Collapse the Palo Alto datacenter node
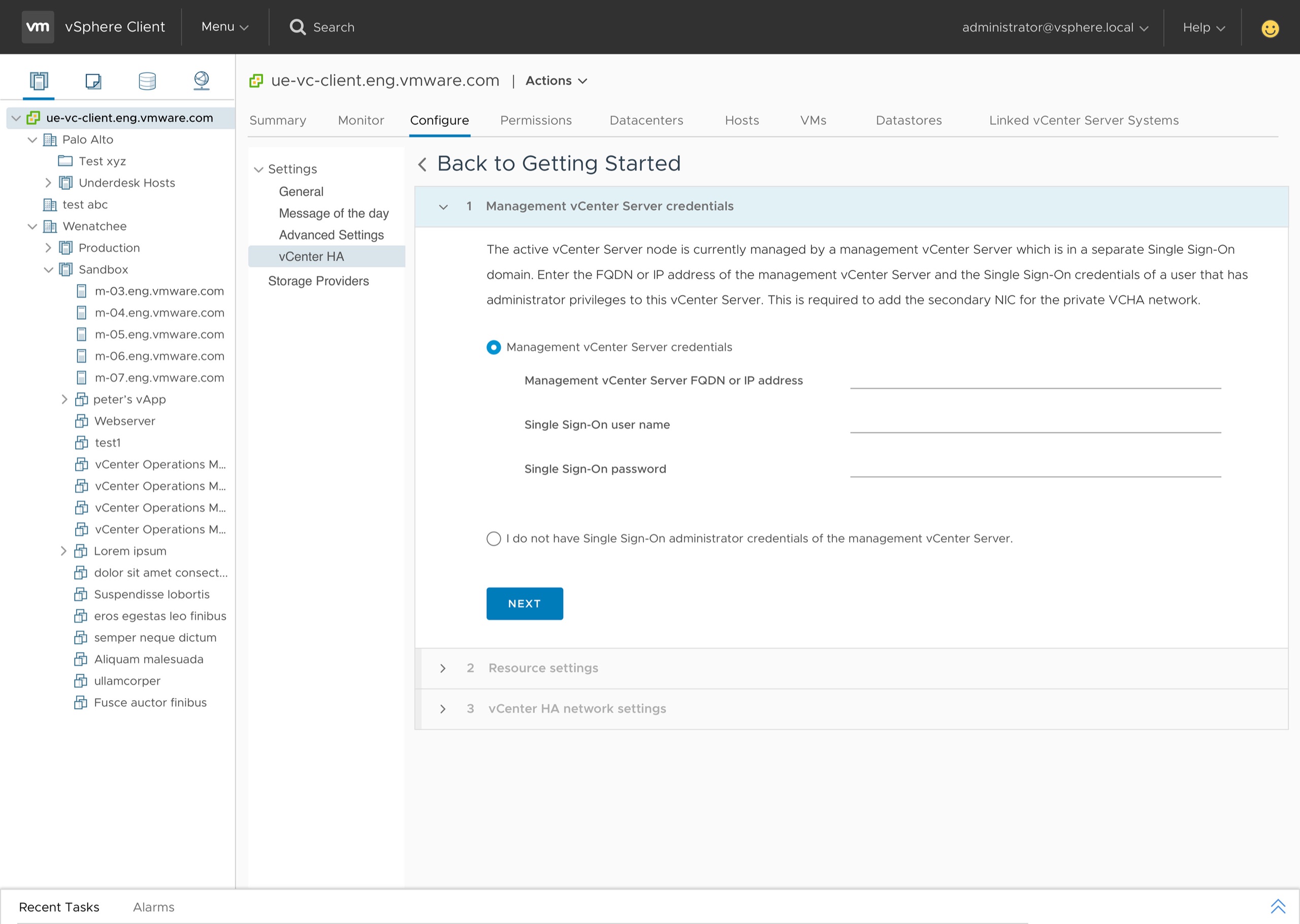 tap(32, 140)
